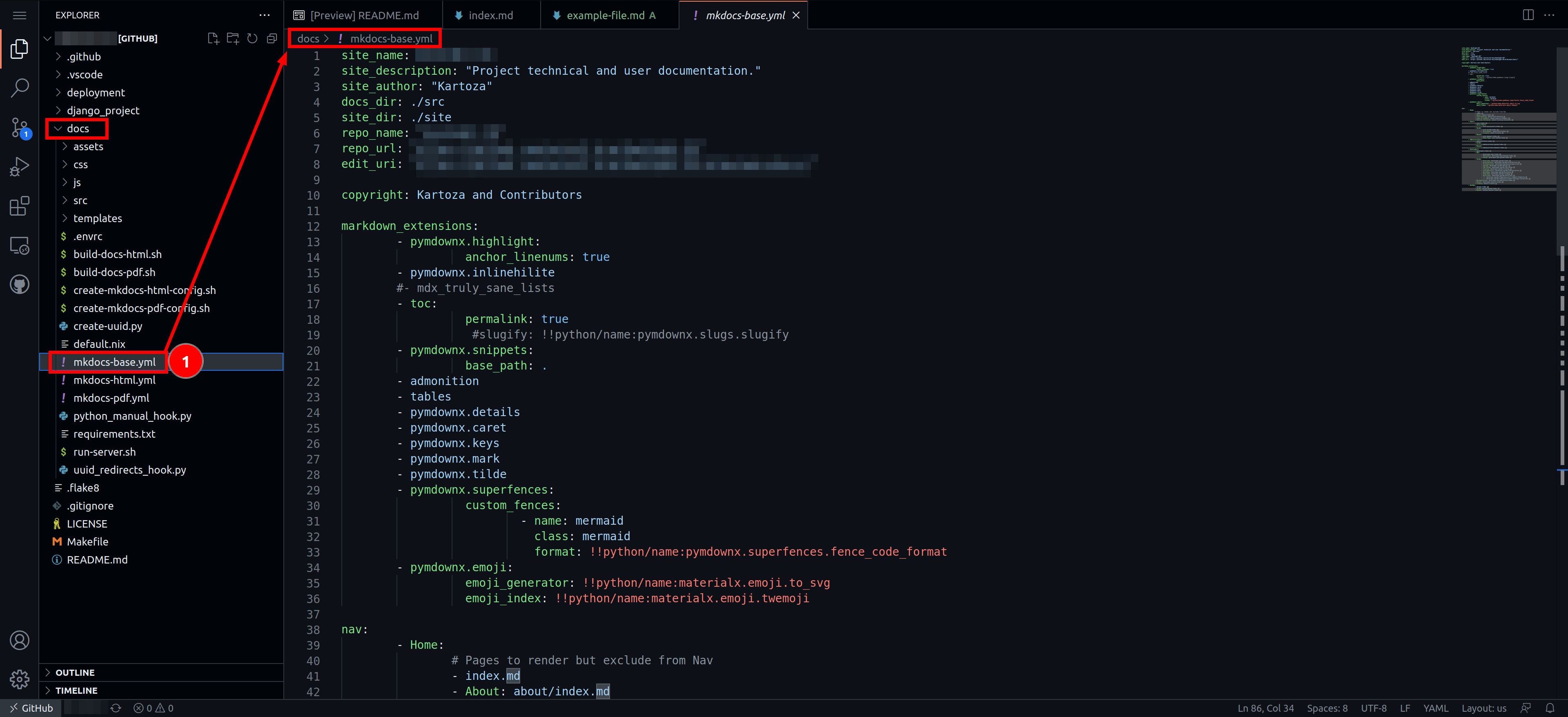Screen dimensions: 1568x717
Task: Open Remote Explorer view icon
Action: coord(20,245)
